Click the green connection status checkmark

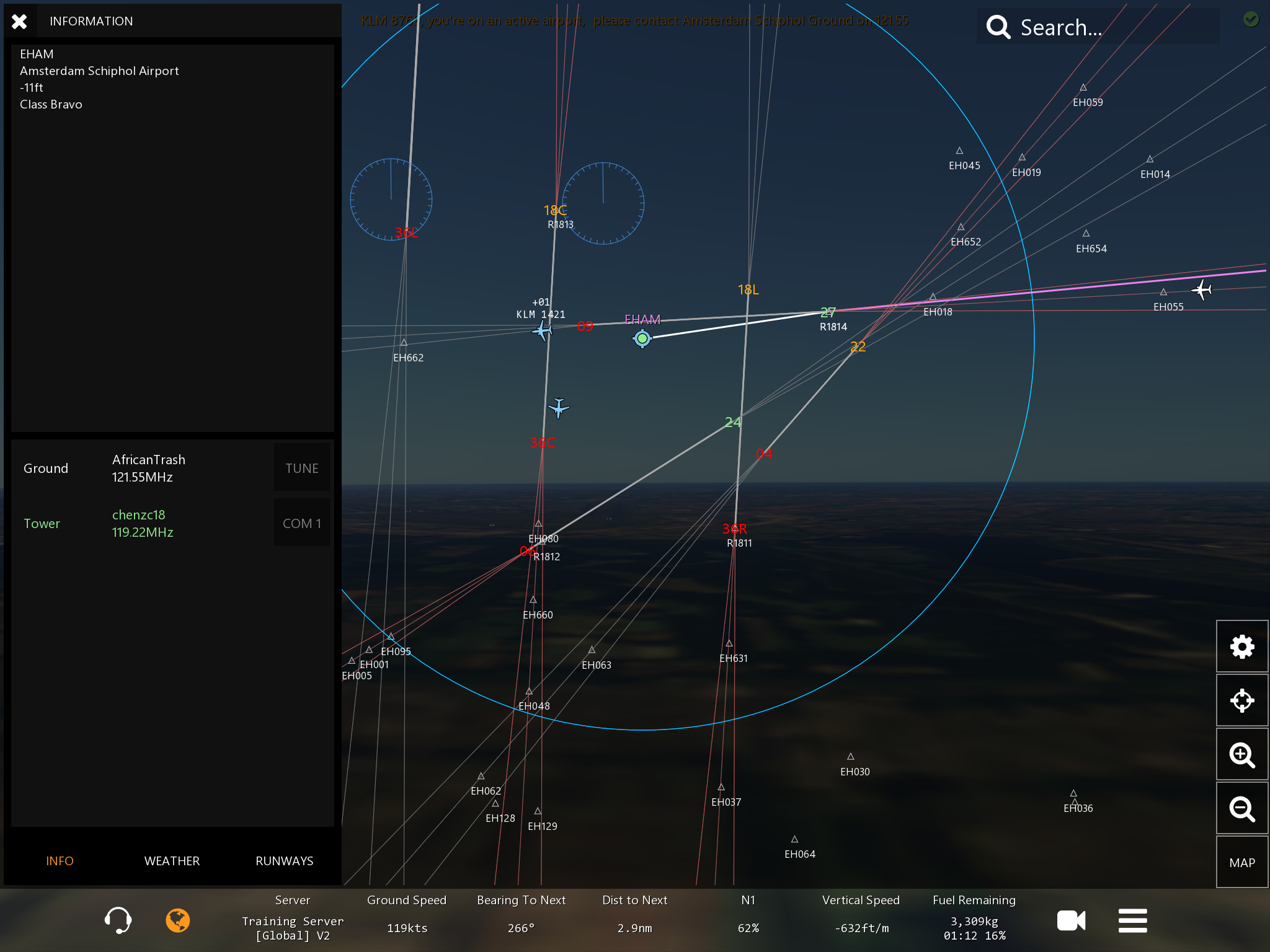click(1251, 20)
